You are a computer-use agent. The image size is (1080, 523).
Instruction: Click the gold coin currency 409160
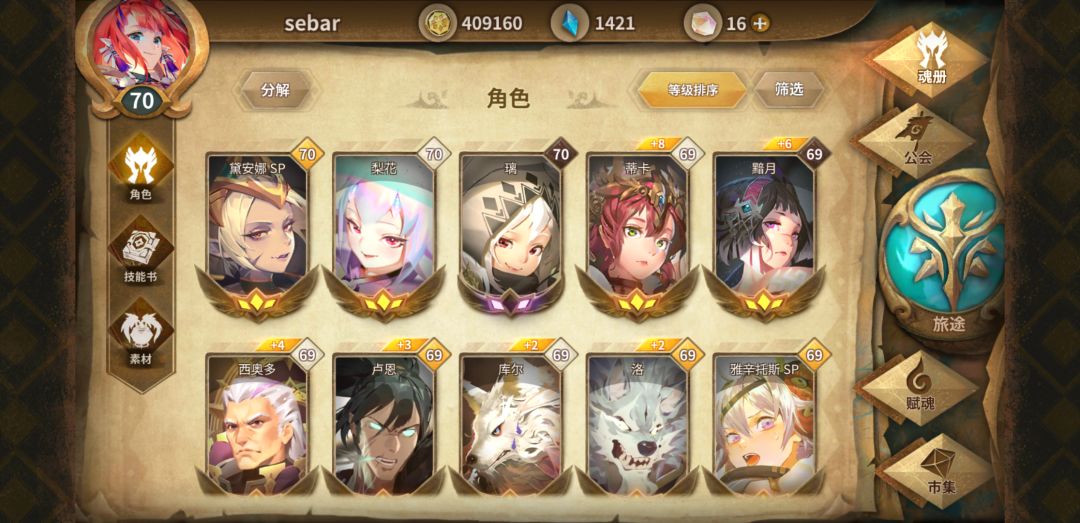[x=471, y=23]
